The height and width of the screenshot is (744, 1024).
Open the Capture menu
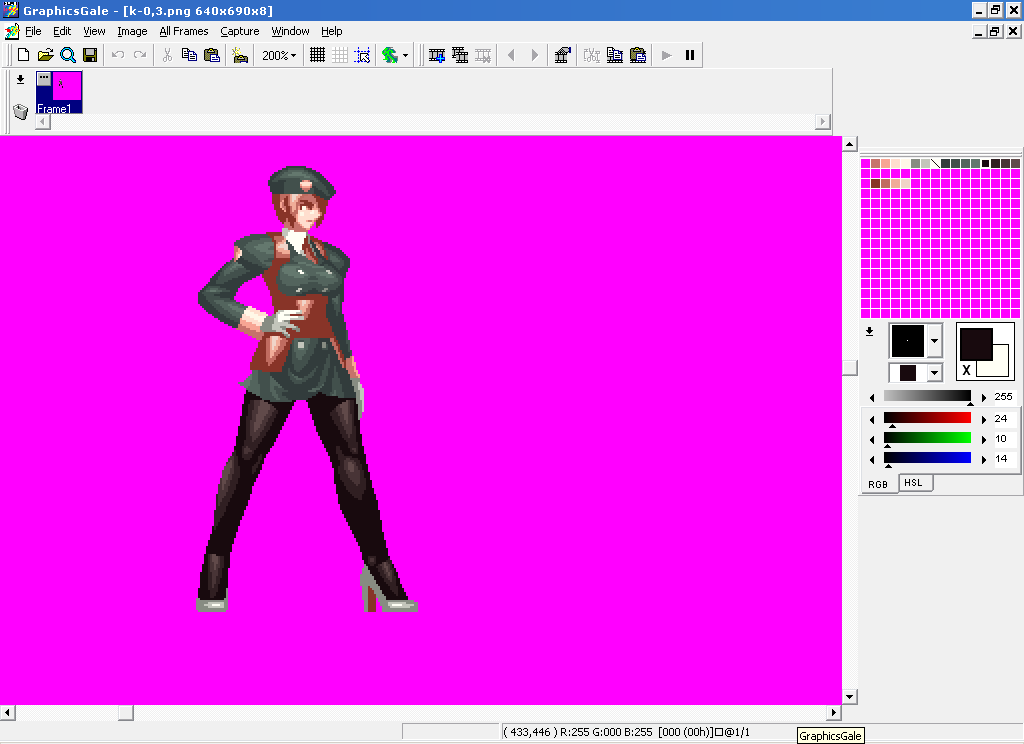point(239,31)
